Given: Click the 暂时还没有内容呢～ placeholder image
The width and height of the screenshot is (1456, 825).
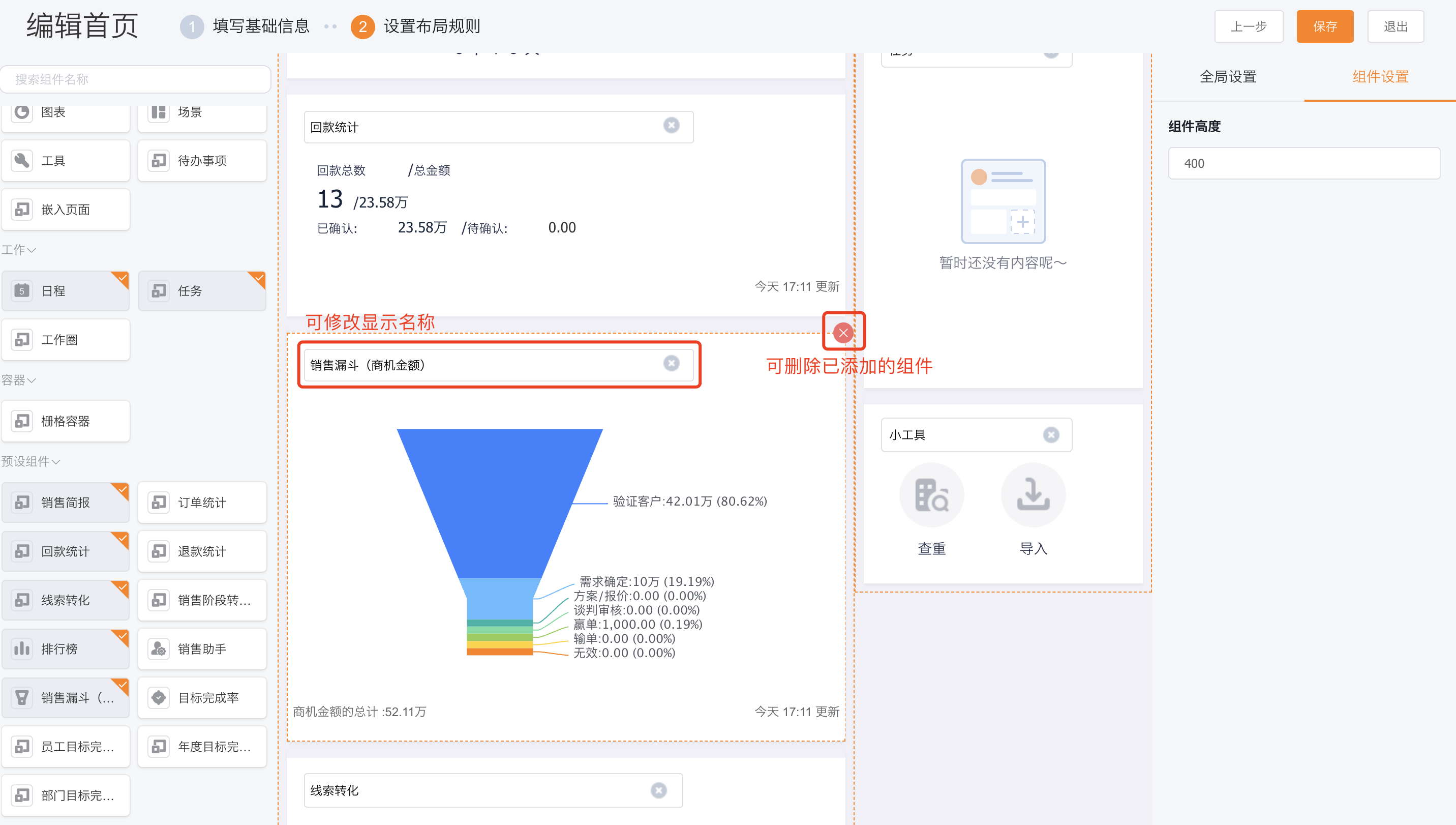Looking at the screenshot, I should pyautogui.click(x=1003, y=201).
